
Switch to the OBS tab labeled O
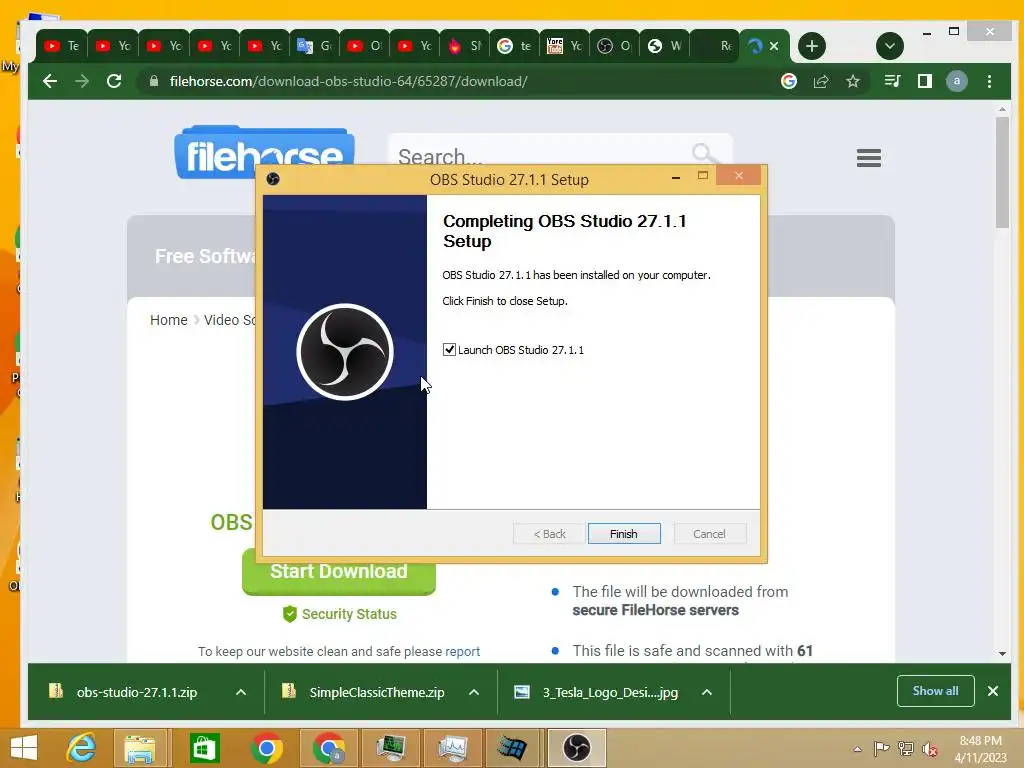click(x=615, y=46)
